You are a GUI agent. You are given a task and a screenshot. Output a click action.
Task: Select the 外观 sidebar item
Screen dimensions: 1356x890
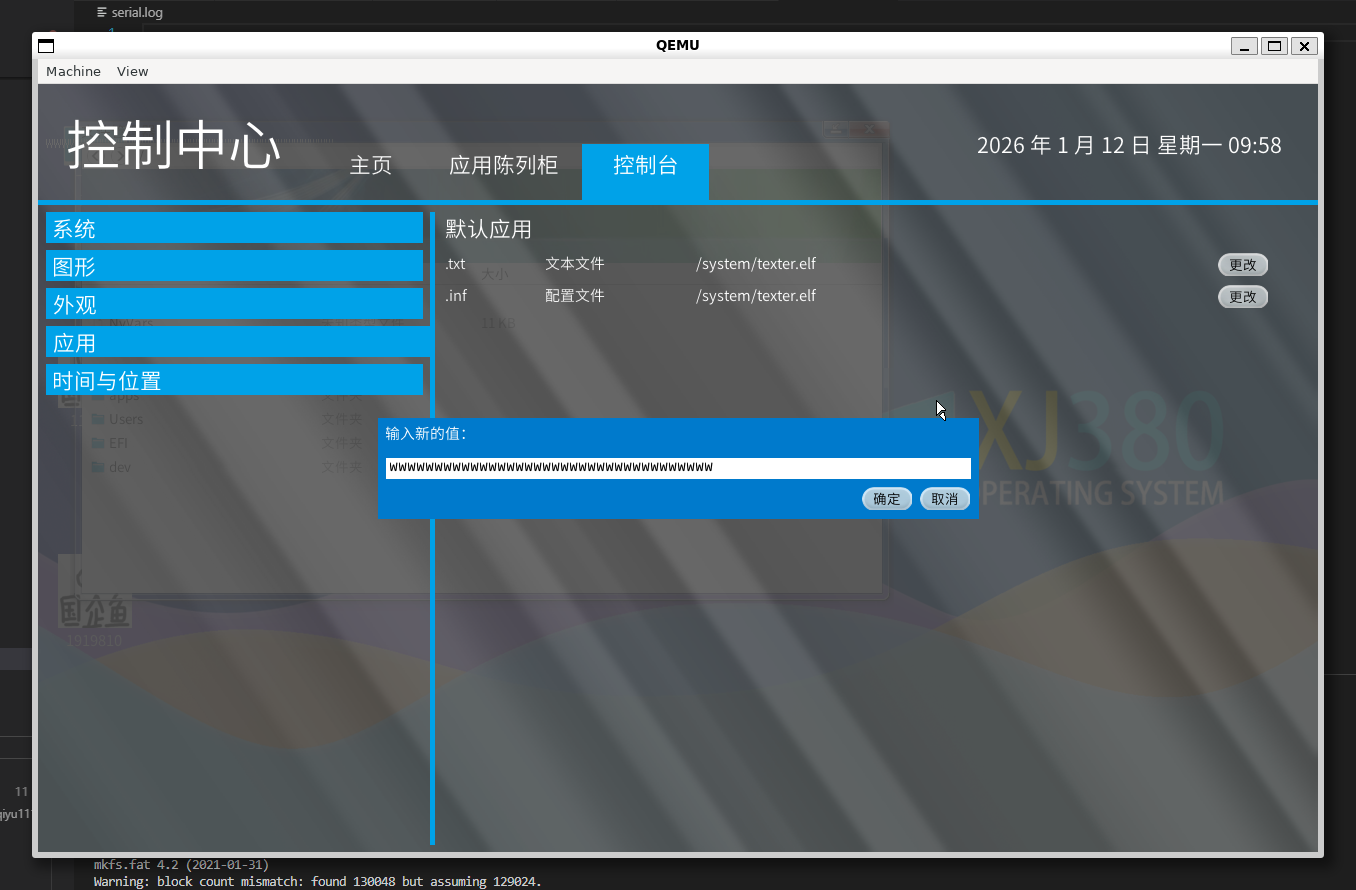coord(234,305)
